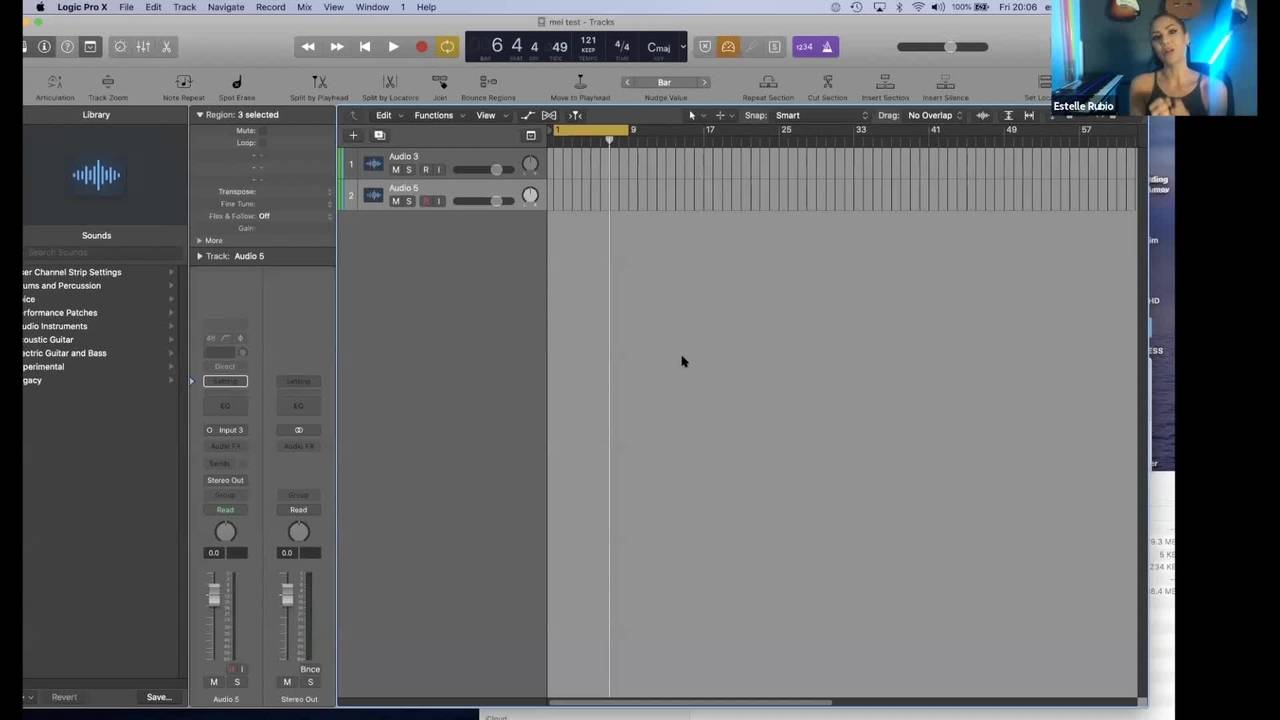
Task: Start recording with the Record button
Action: pos(421,47)
